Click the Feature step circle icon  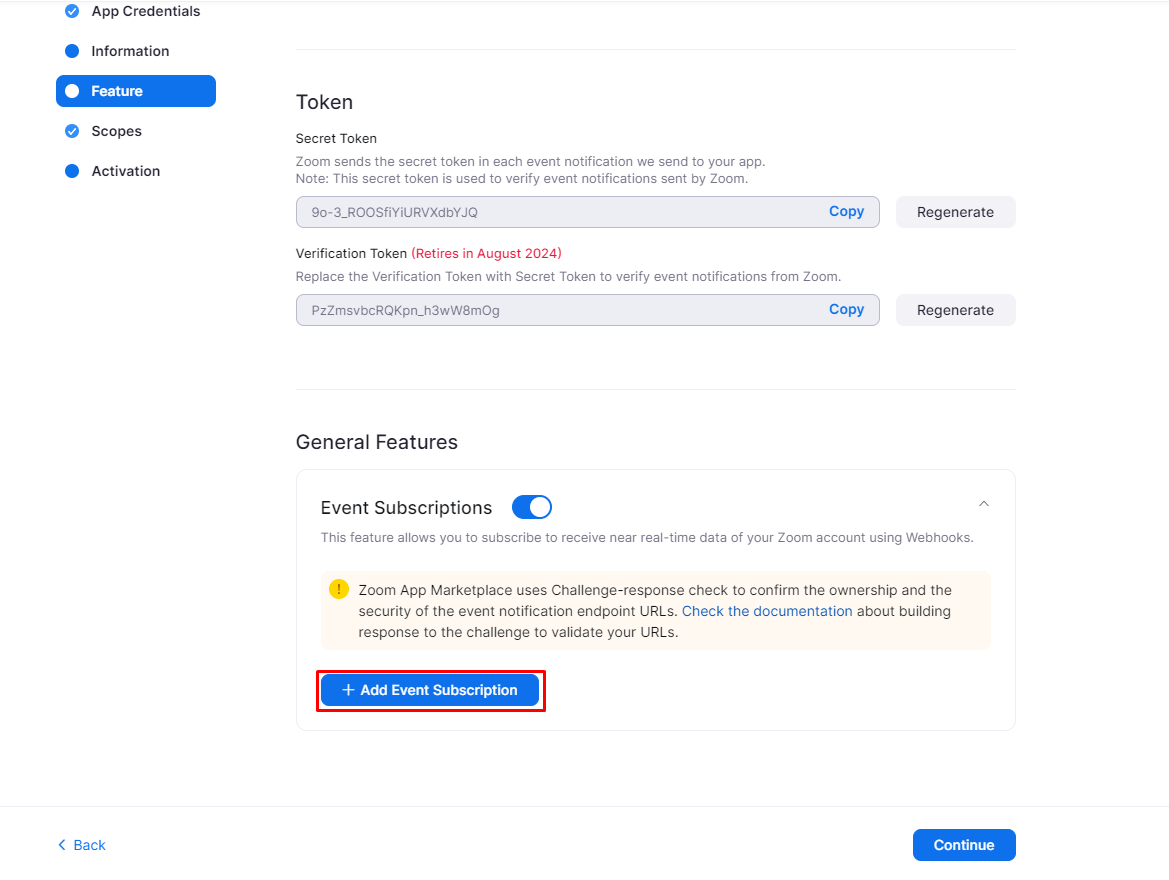point(72,91)
